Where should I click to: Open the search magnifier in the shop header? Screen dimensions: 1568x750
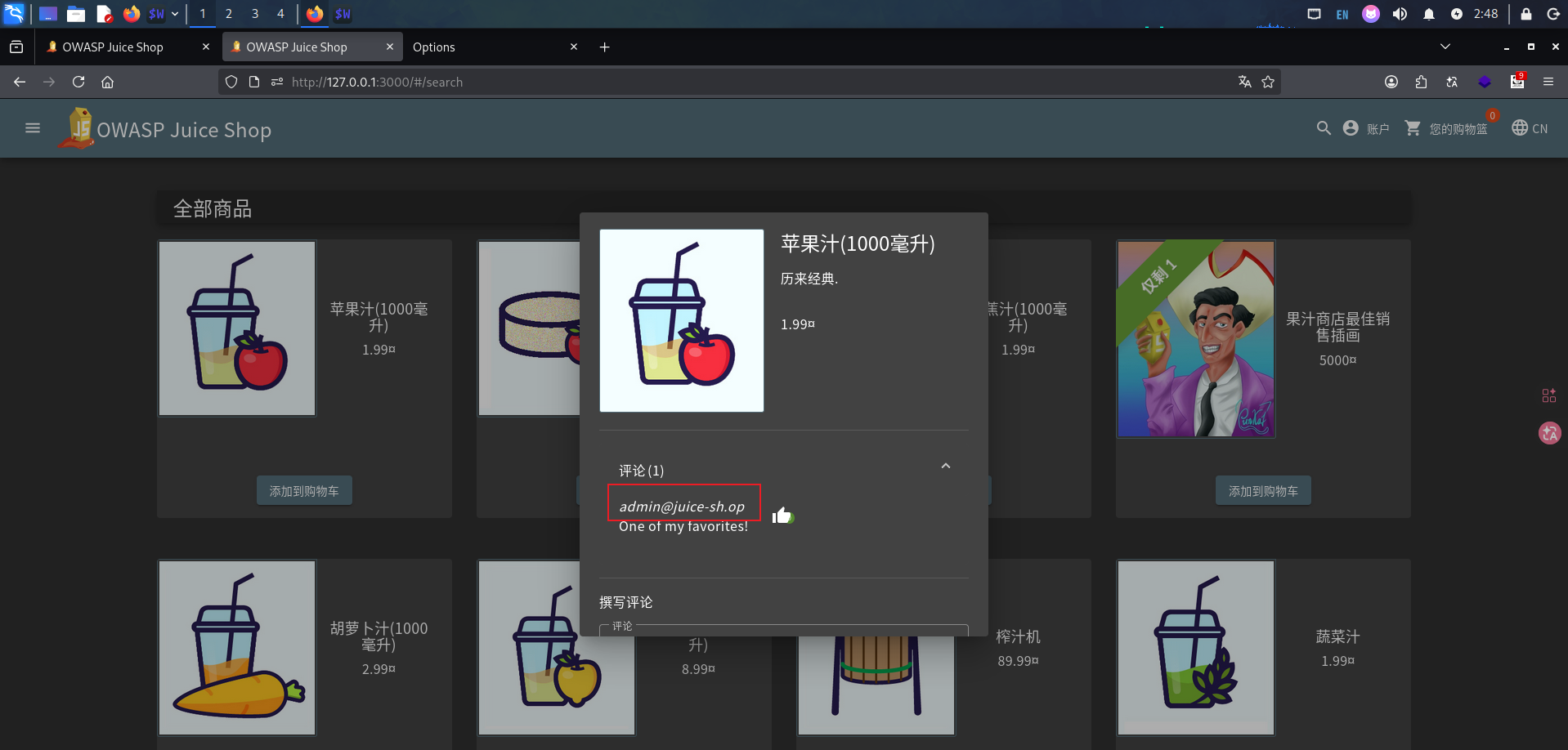tap(1324, 128)
